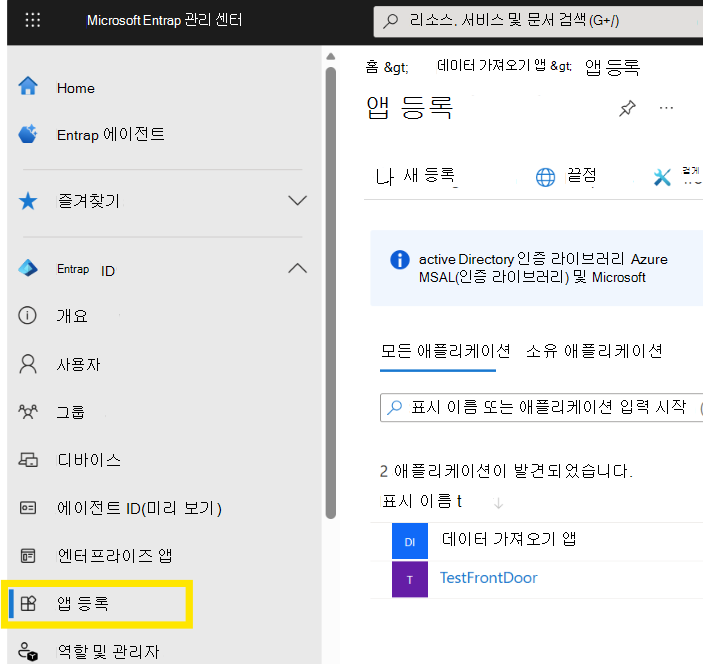
Task: Click the 그룹 people icon
Action: pos(28,412)
